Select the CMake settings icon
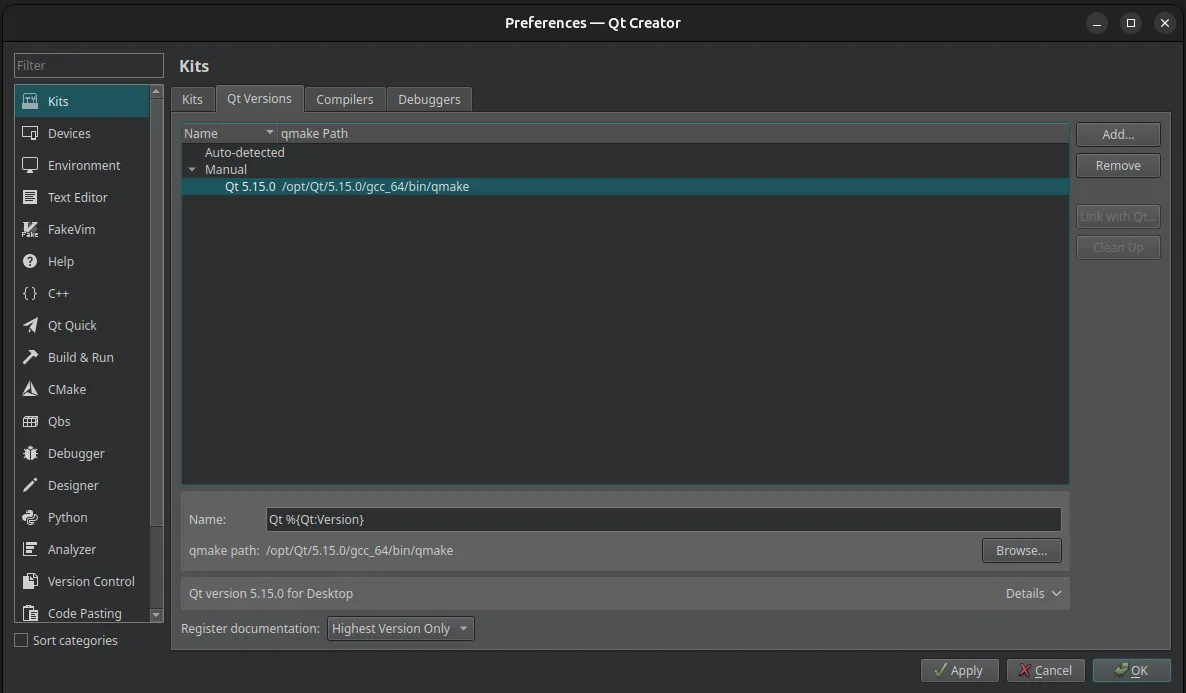 (30, 389)
